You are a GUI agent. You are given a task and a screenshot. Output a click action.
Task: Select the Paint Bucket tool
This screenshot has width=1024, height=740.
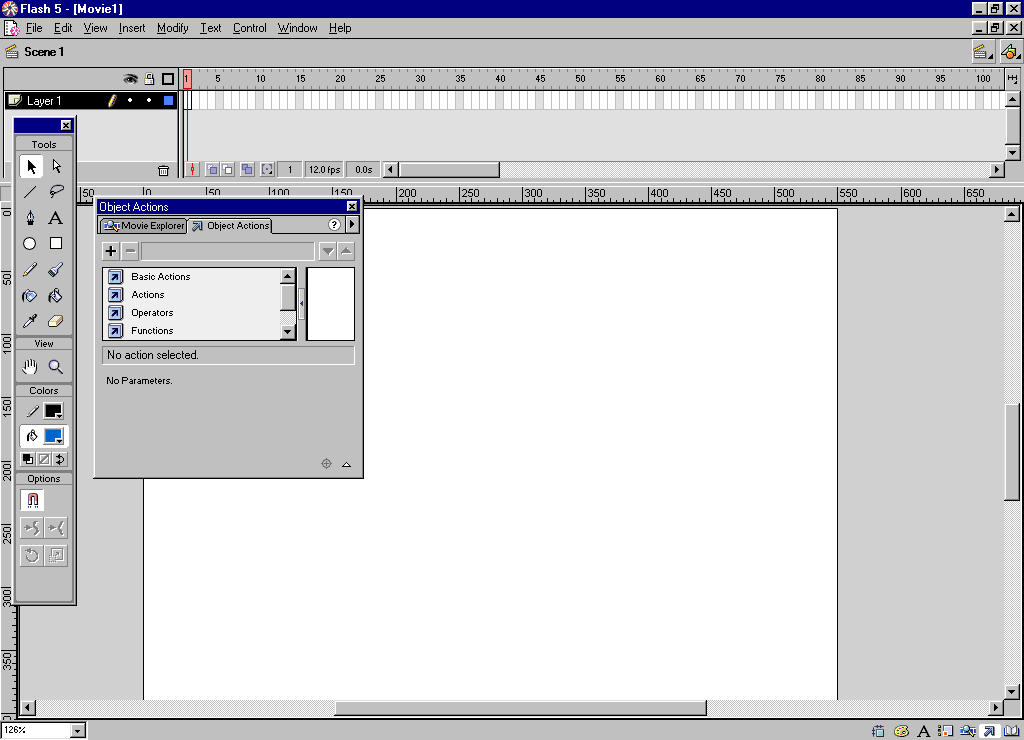(x=56, y=296)
